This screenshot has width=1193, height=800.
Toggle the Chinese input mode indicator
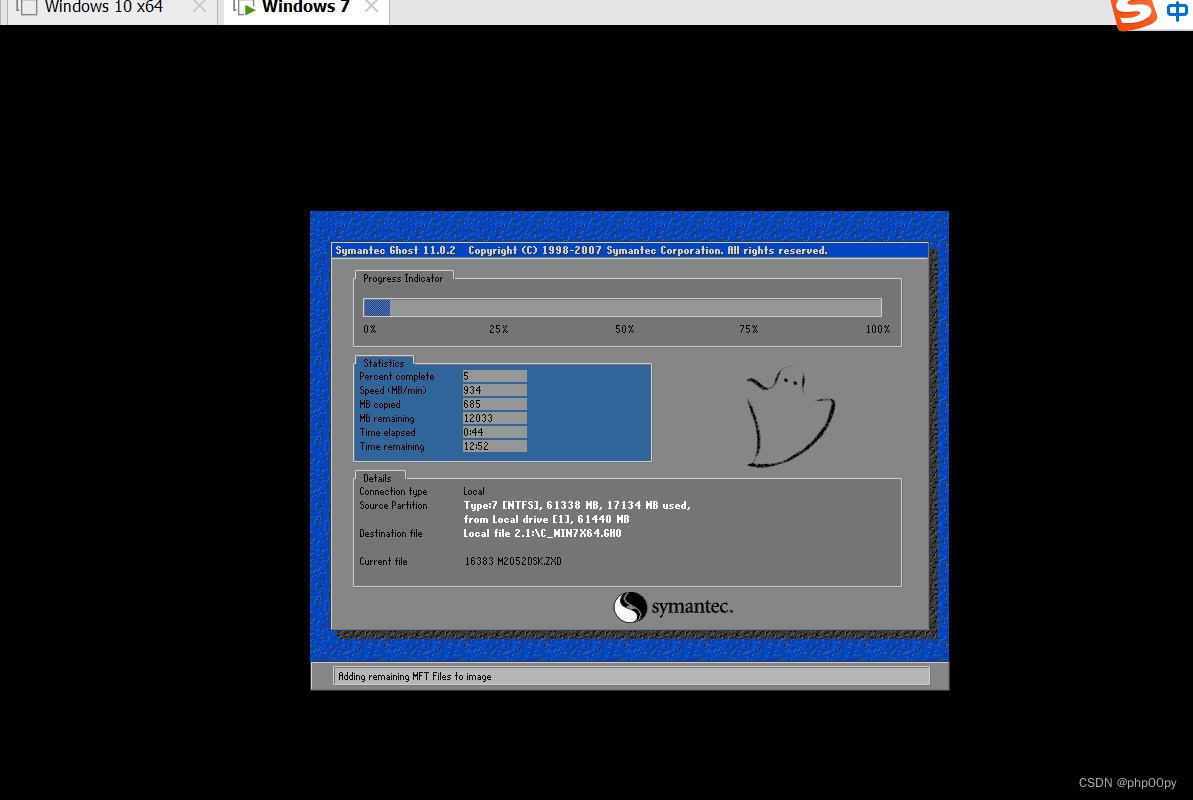point(1177,11)
